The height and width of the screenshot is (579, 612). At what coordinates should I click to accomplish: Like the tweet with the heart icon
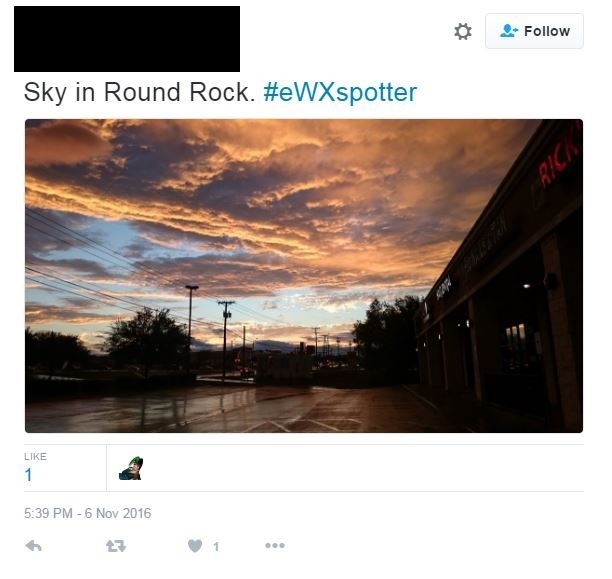[195, 545]
